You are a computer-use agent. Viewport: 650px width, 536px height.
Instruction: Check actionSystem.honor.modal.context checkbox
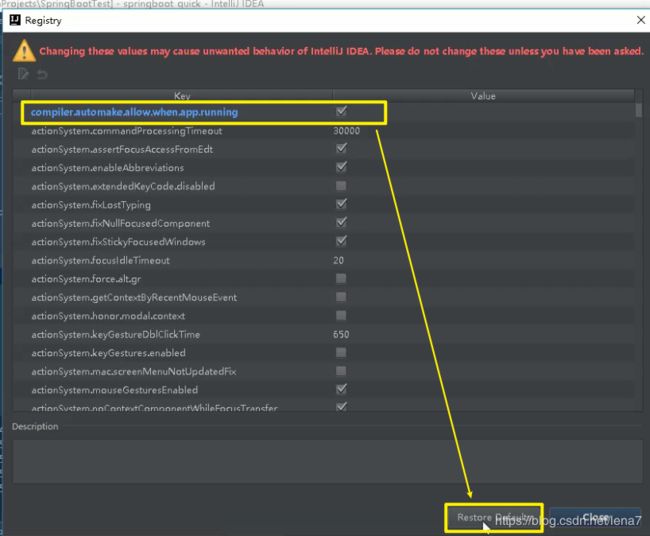[x=341, y=315]
